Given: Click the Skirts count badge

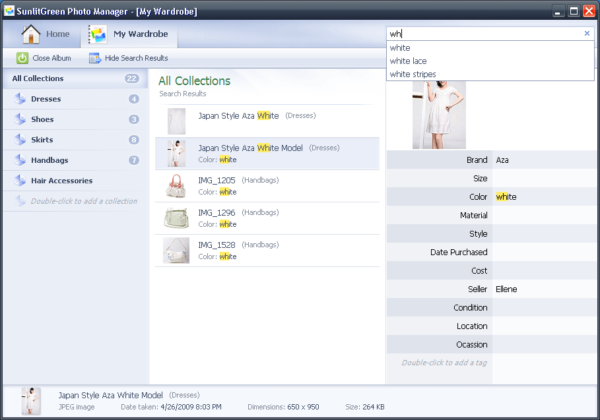Looking at the screenshot, I should (x=134, y=140).
